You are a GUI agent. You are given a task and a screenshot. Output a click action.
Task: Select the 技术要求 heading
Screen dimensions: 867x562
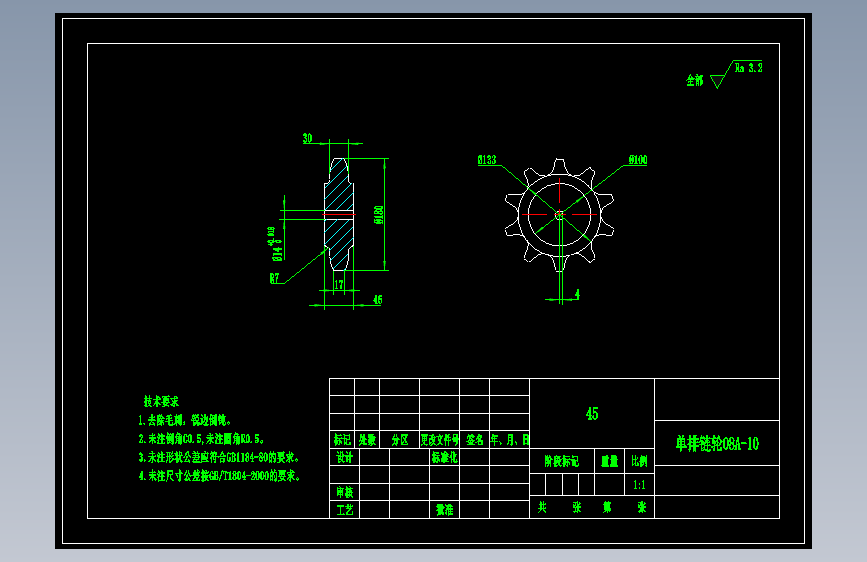click(161, 401)
